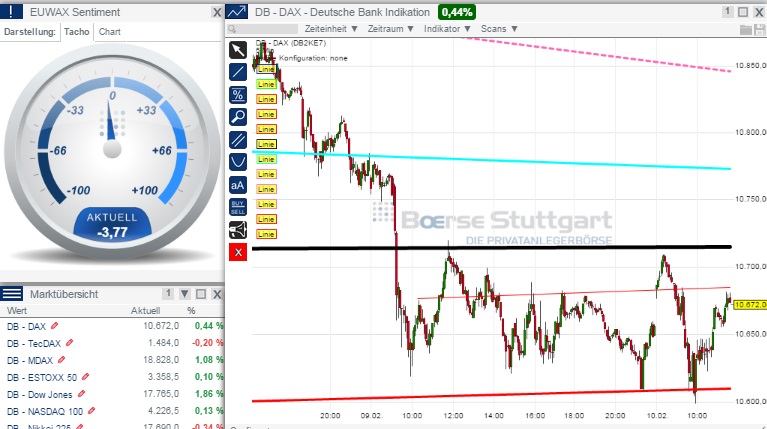Edit DB - TecDAX with pencil icon

point(69,342)
